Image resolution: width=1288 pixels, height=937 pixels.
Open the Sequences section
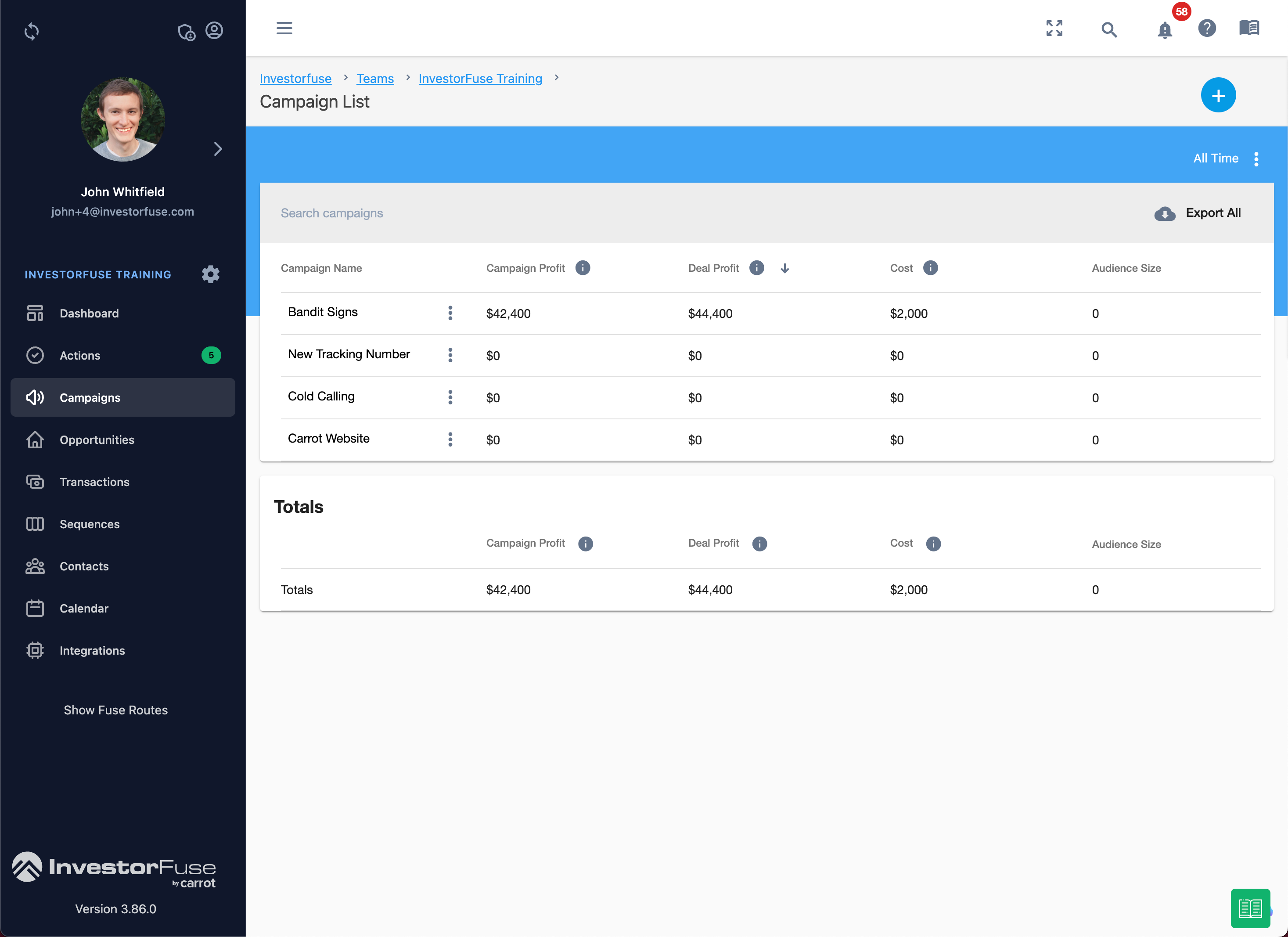[x=89, y=523]
